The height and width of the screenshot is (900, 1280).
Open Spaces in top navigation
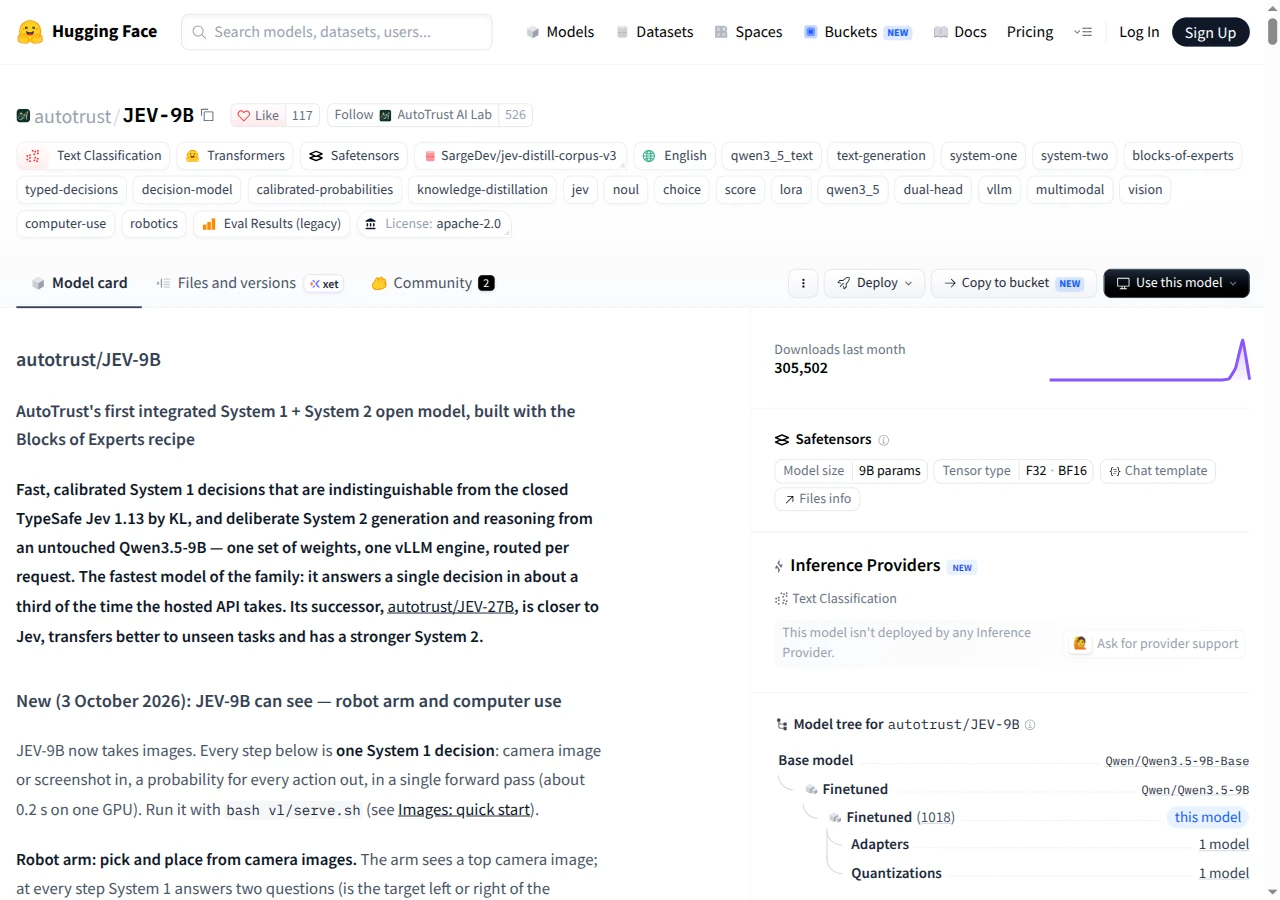(x=748, y=32)
